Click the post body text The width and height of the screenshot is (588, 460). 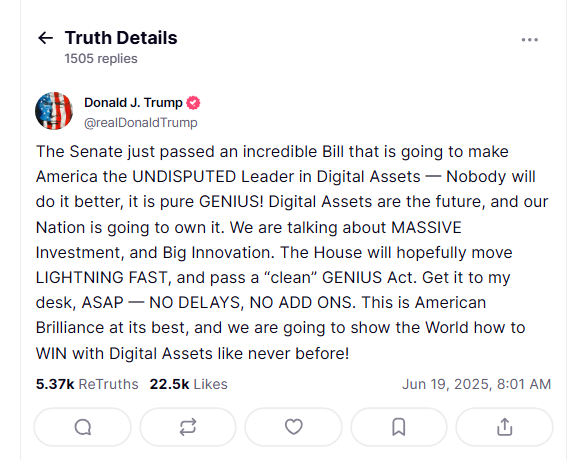tap(292, 252)
